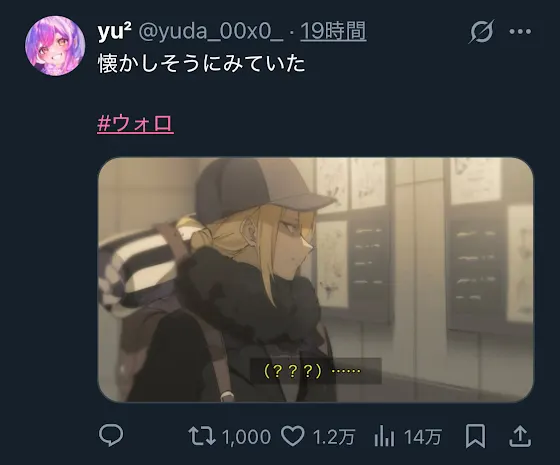Bookmark this post
Screen dimensions: 560x465
coord(475,436)
